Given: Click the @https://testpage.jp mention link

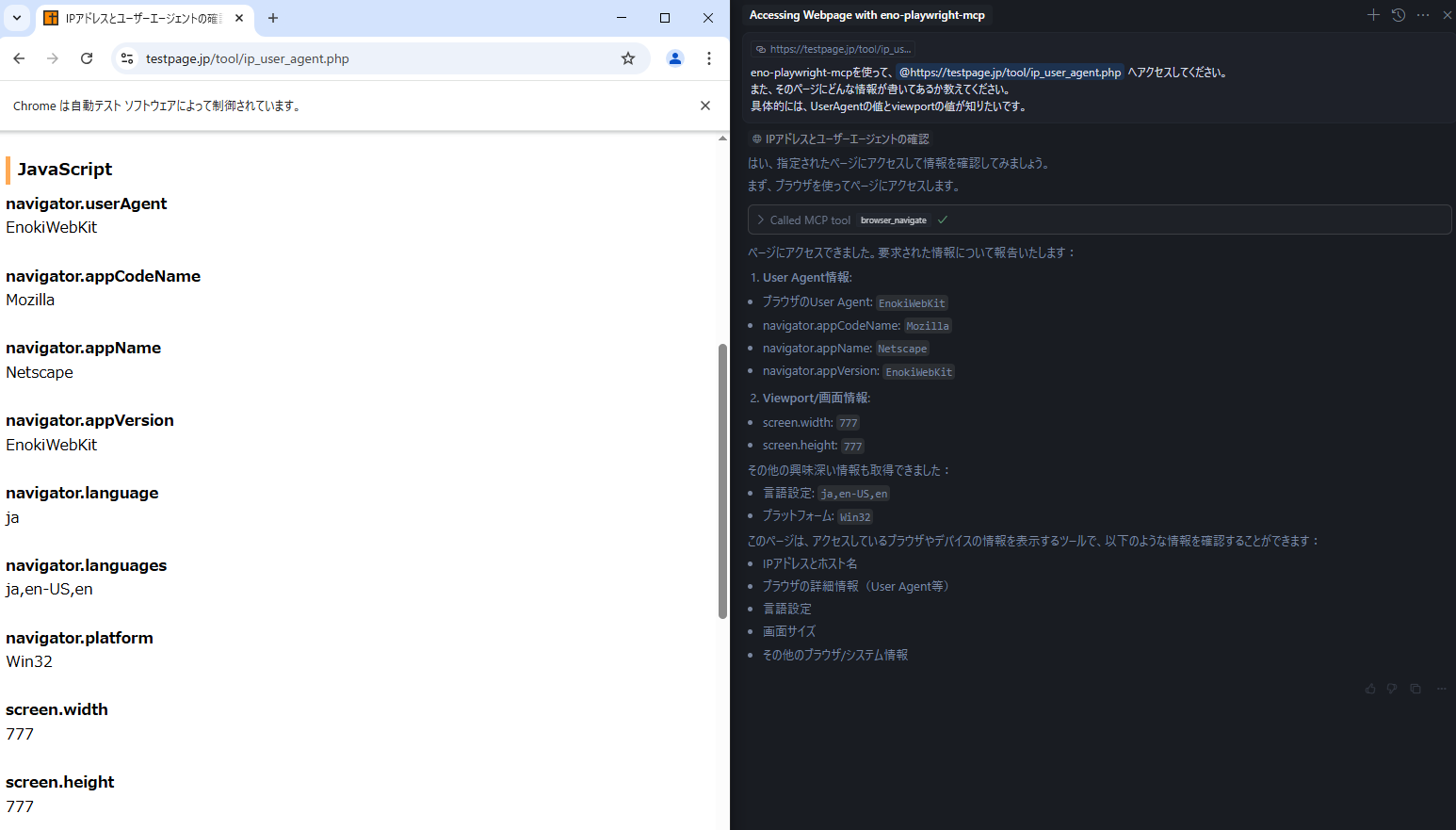Looking at the screenshot, I should click(1010, 73).
